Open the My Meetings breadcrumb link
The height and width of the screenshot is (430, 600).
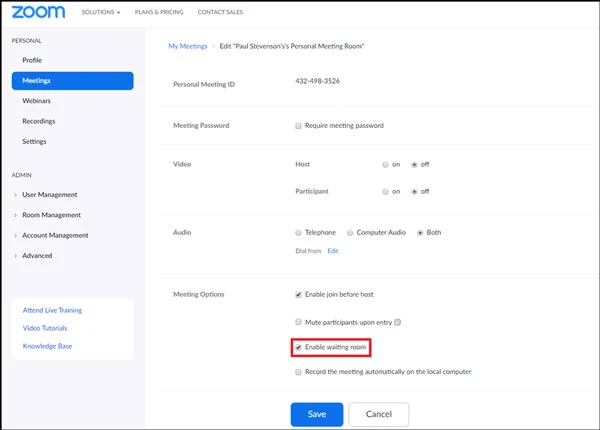coord(188,47)
